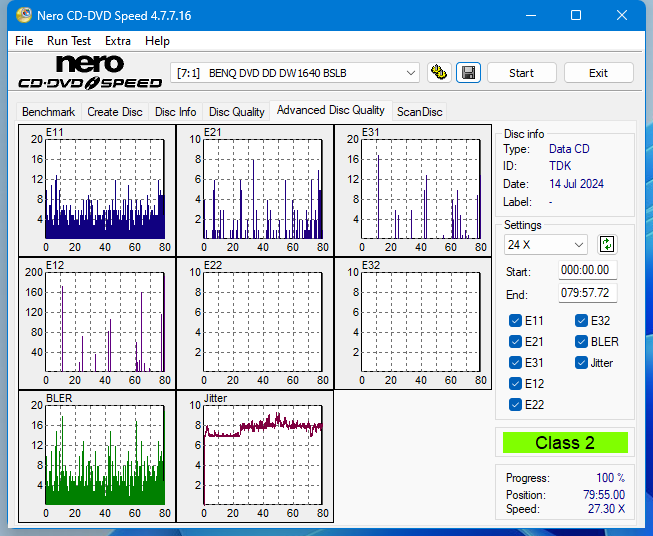Uncheck the E21 checkbox

[x=515, y=342]
